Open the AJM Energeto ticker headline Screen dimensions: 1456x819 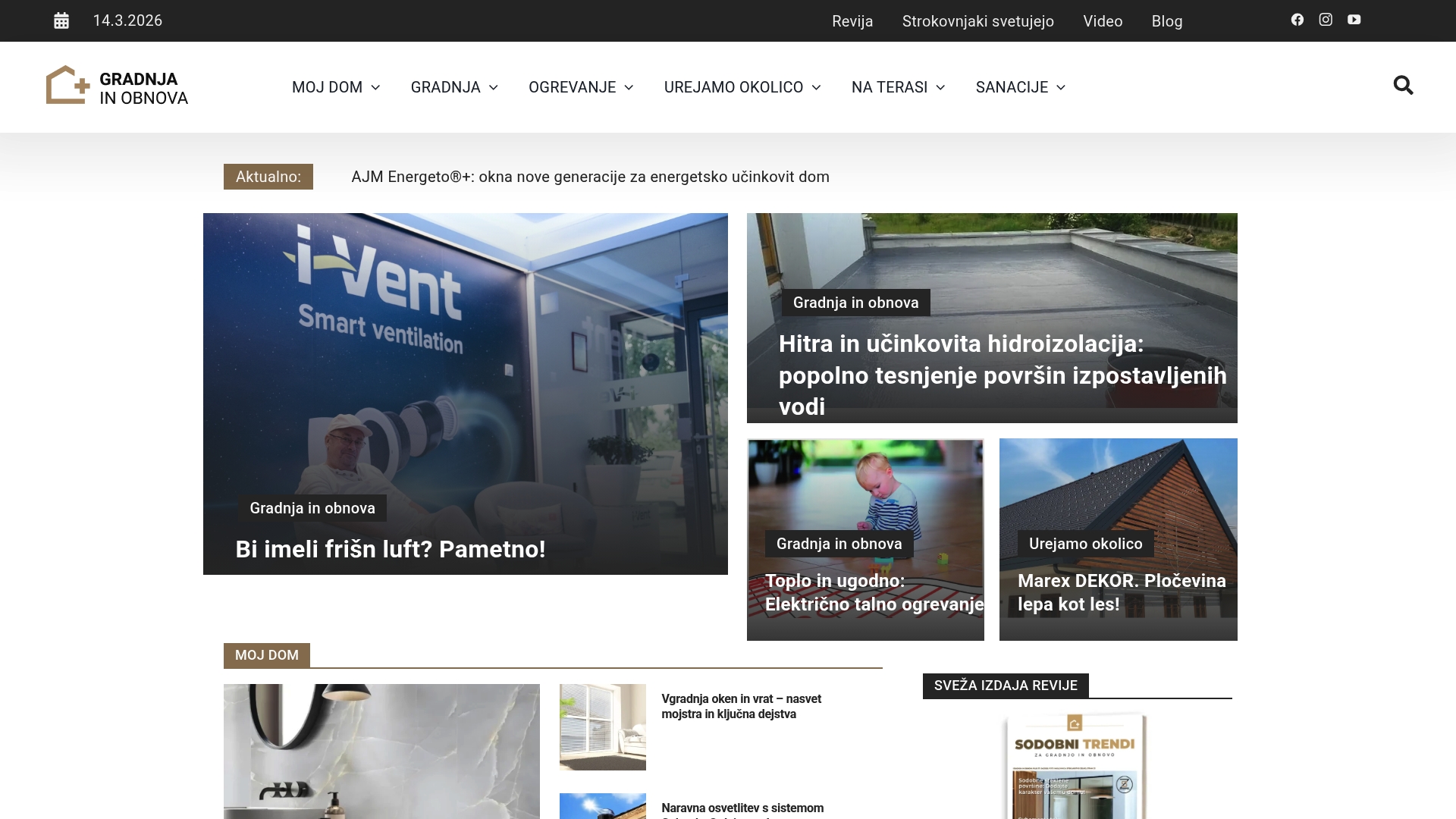pyautogui.click(x=589, y=177)
